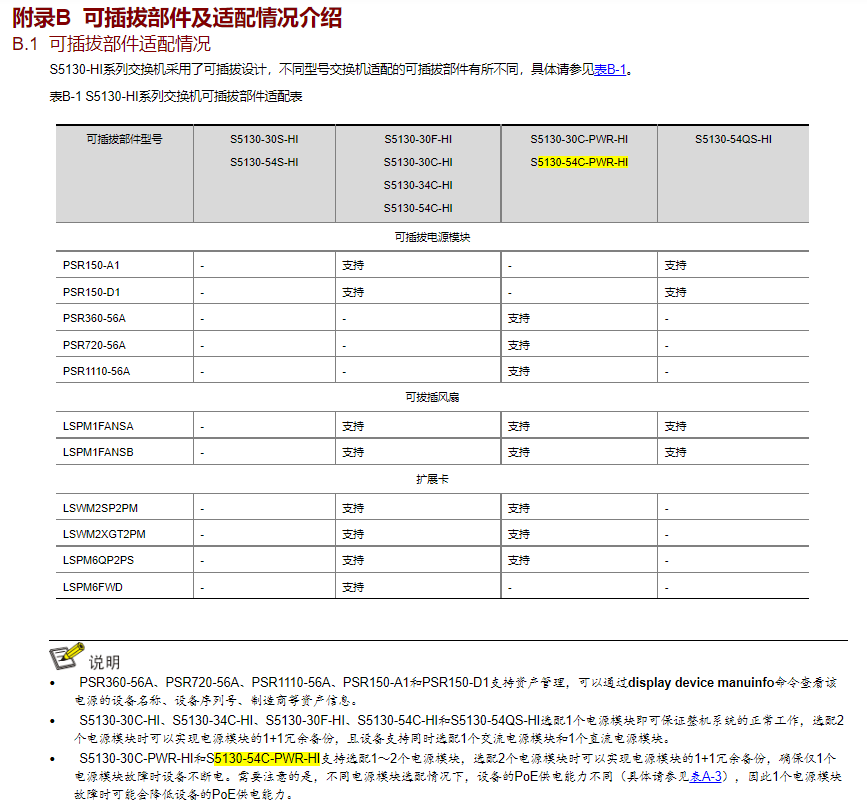Click S5130-54S-HI in the table header
Image resolution: width=867 pixels, height=806 pixels.
click(x=264, y=163)
